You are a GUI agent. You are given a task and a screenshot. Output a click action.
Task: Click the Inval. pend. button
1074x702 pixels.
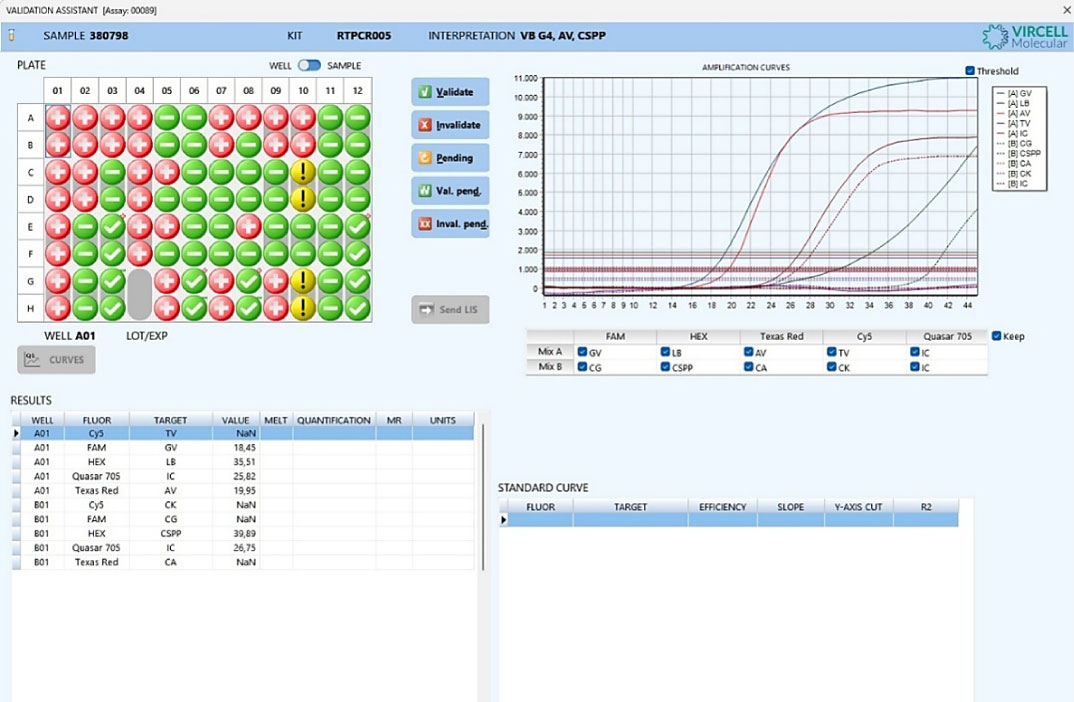[450, 223]
